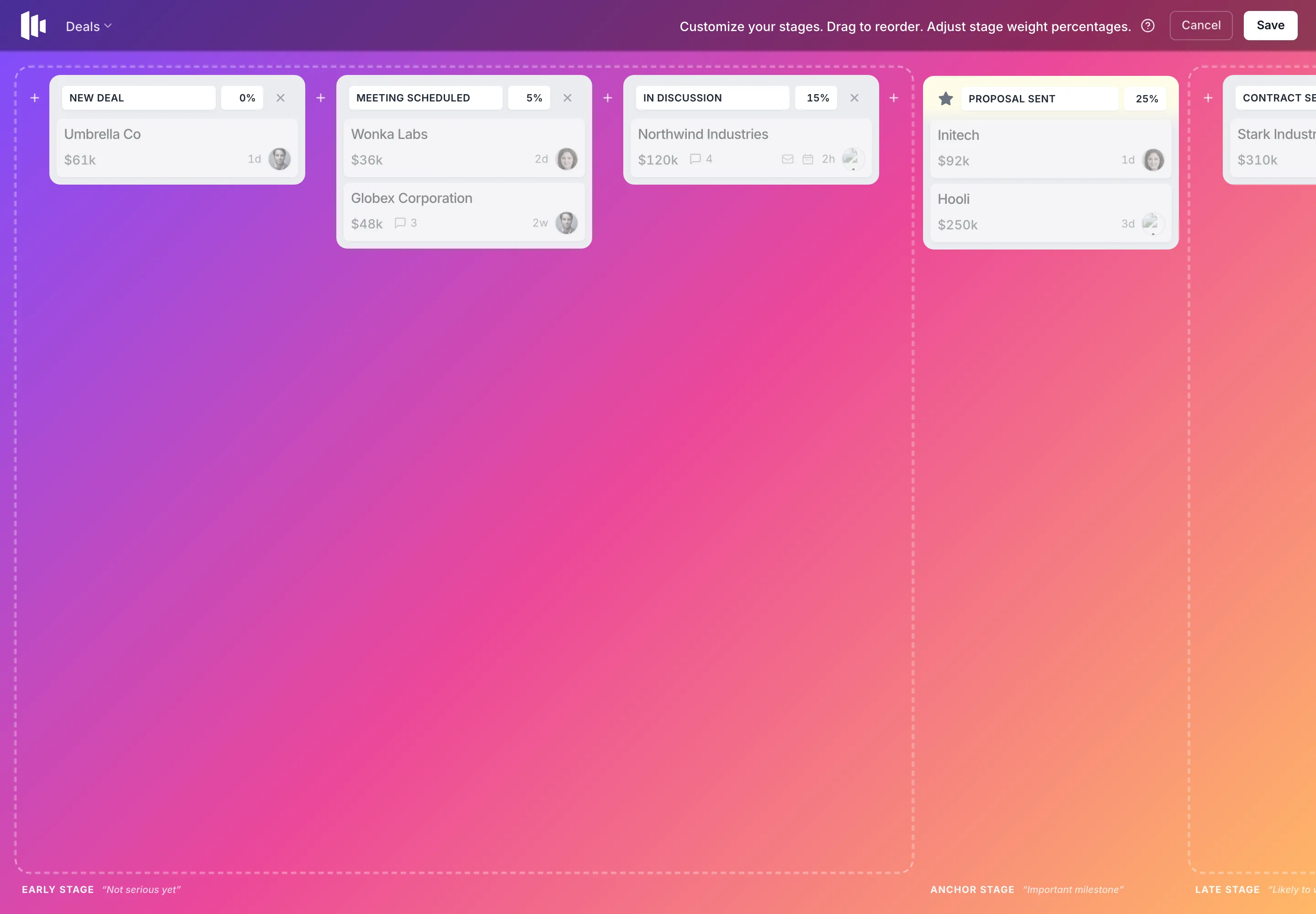Remove the New Deal stage
1316x914 pixels.
tap(281, 98)
